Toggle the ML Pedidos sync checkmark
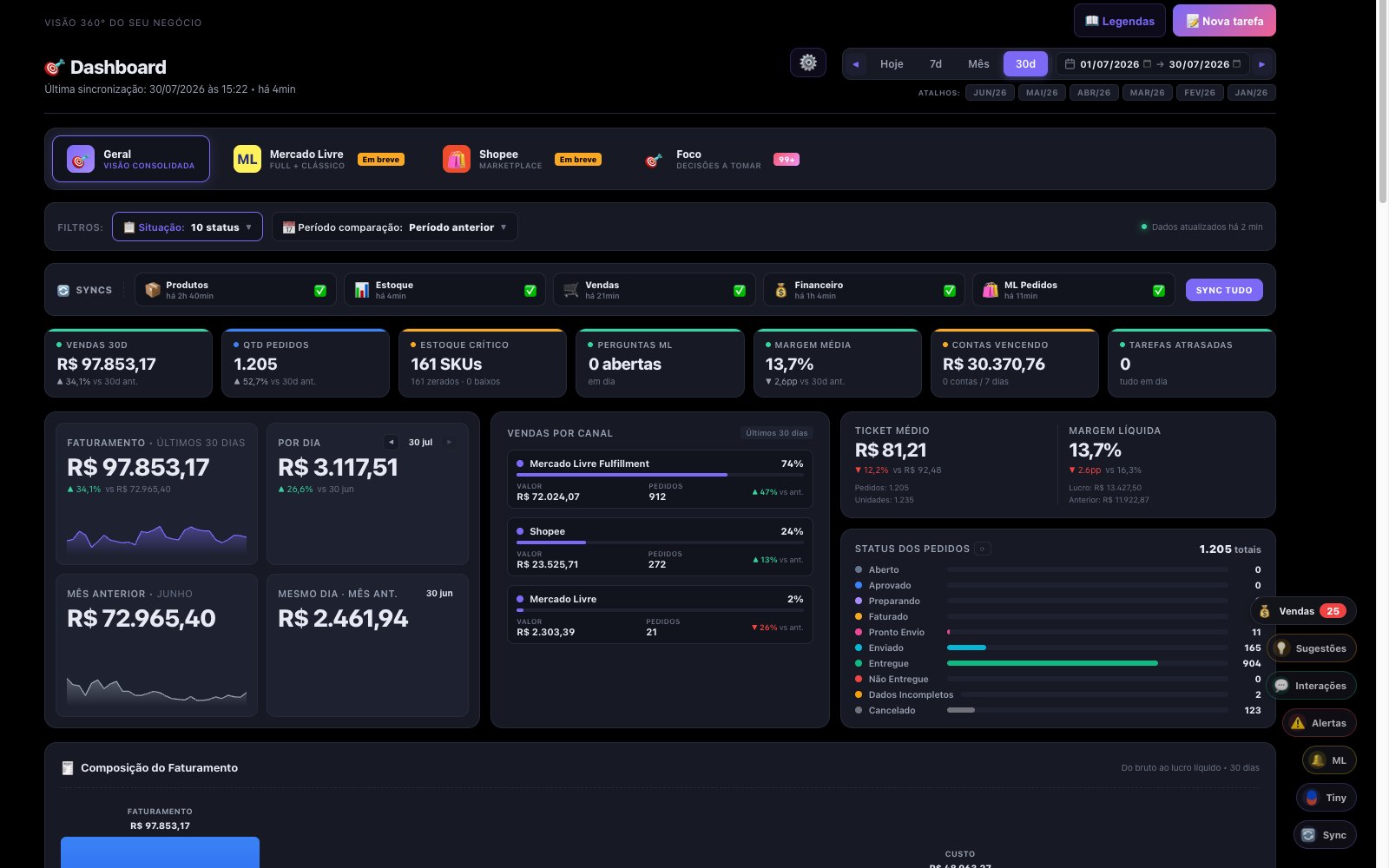1389x868 pixels. pos(1159,291)
